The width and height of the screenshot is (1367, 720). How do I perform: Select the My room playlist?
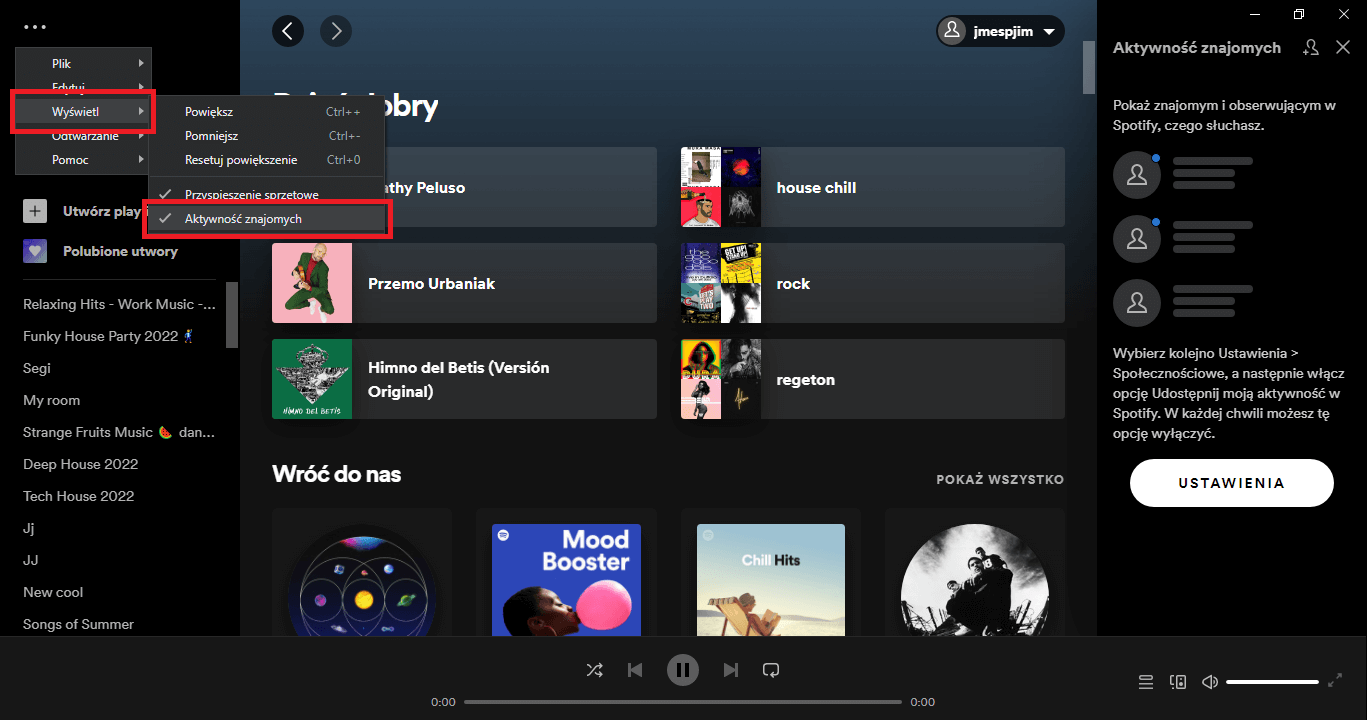51,400
